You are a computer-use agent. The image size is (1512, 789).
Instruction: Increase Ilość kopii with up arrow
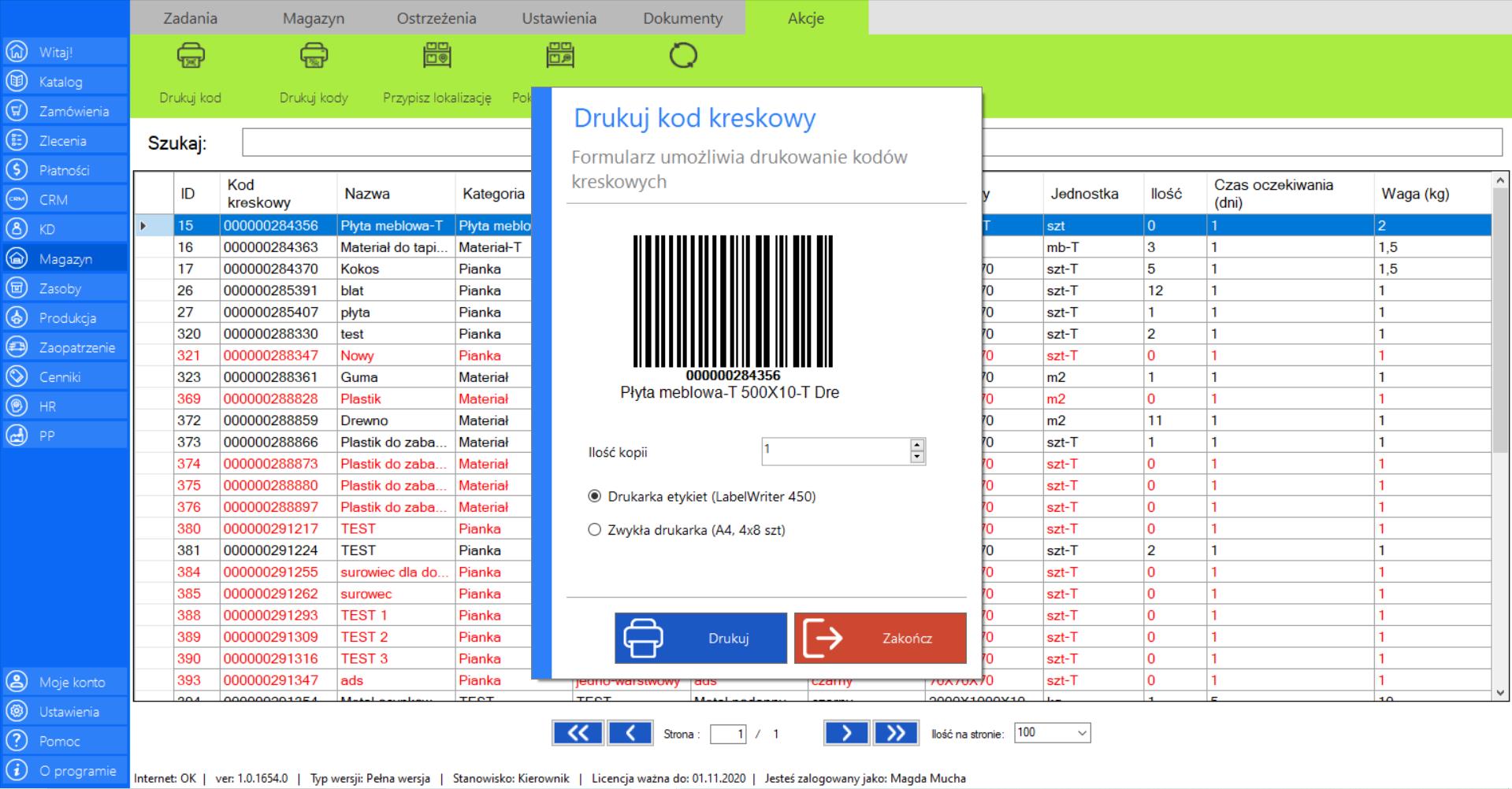tap(916, 446)
